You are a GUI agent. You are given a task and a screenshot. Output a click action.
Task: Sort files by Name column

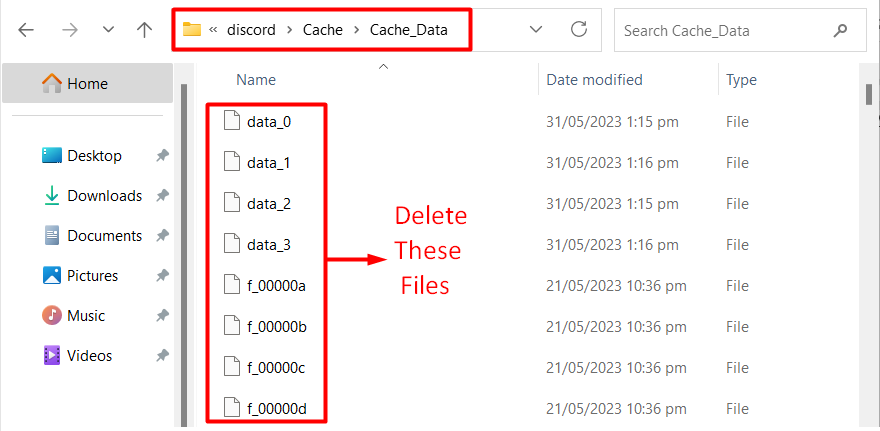point(256,80)
